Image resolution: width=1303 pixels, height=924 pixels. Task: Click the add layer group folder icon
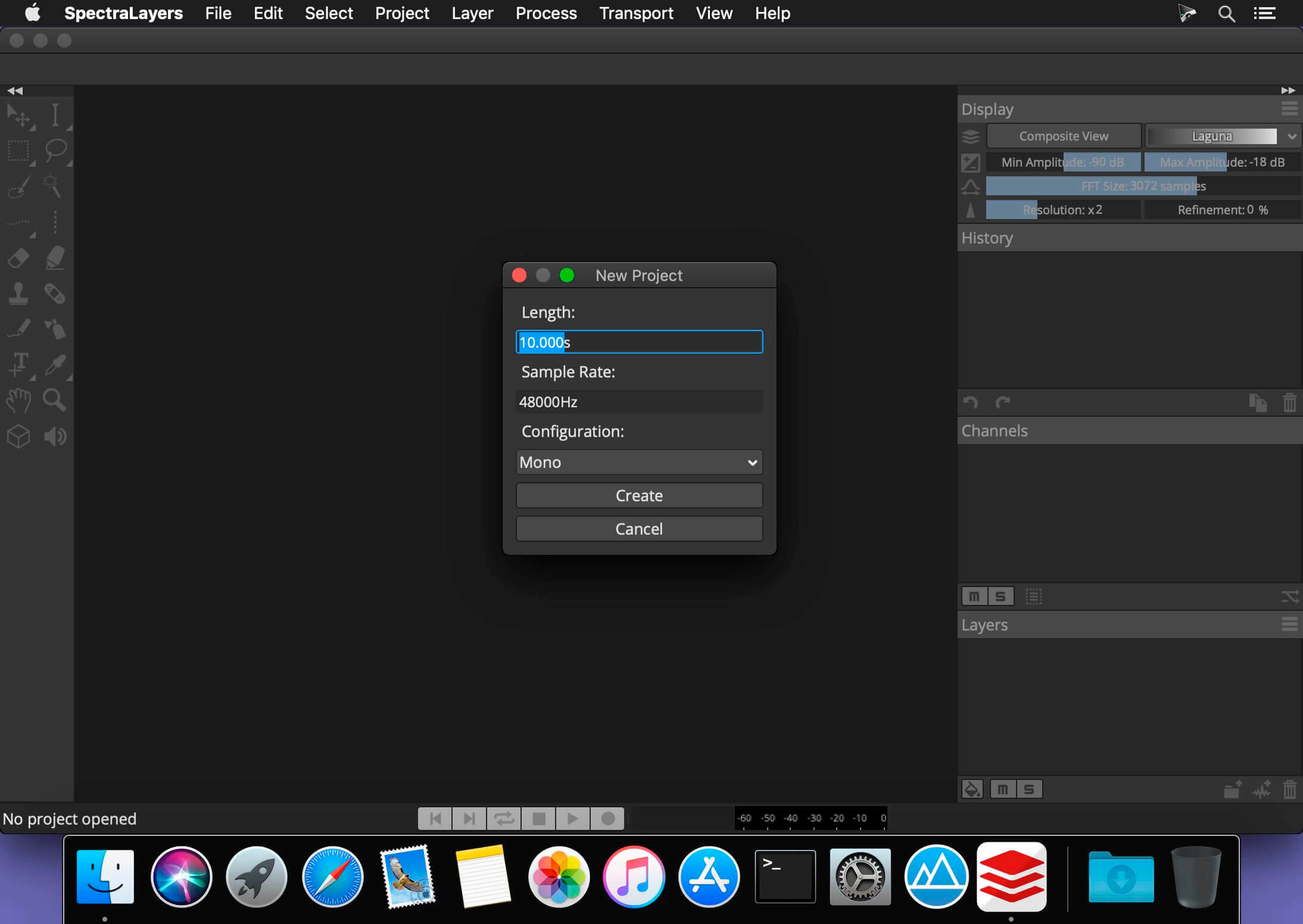pos(1232,789)
